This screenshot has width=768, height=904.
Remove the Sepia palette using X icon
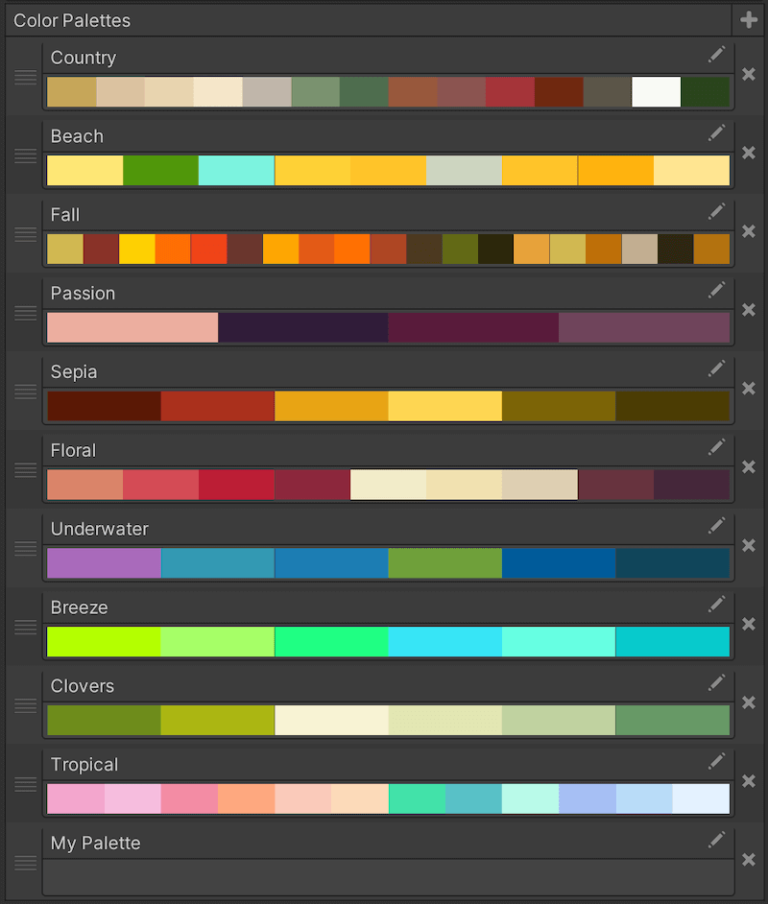pyautogui.click(x=748, y=389)
